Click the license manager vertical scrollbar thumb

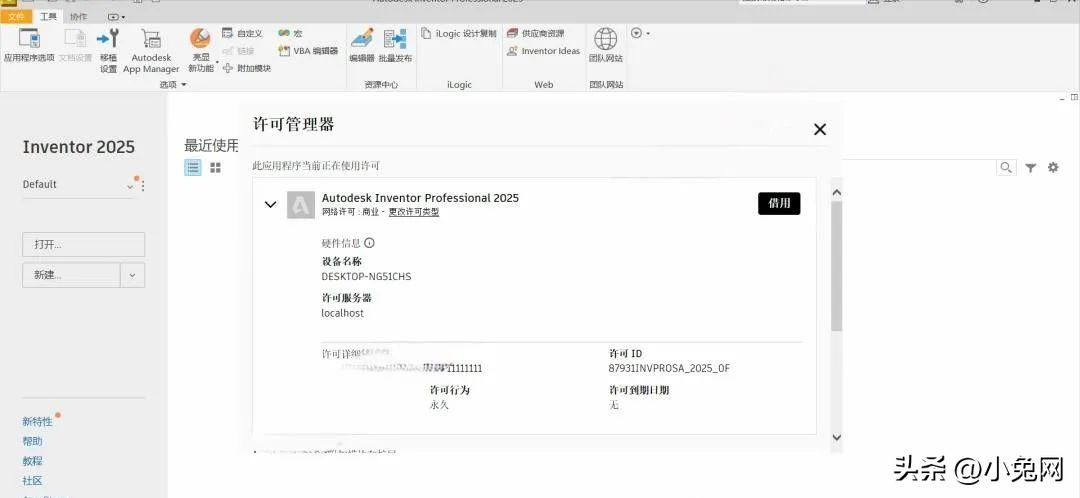click(837, 266)
